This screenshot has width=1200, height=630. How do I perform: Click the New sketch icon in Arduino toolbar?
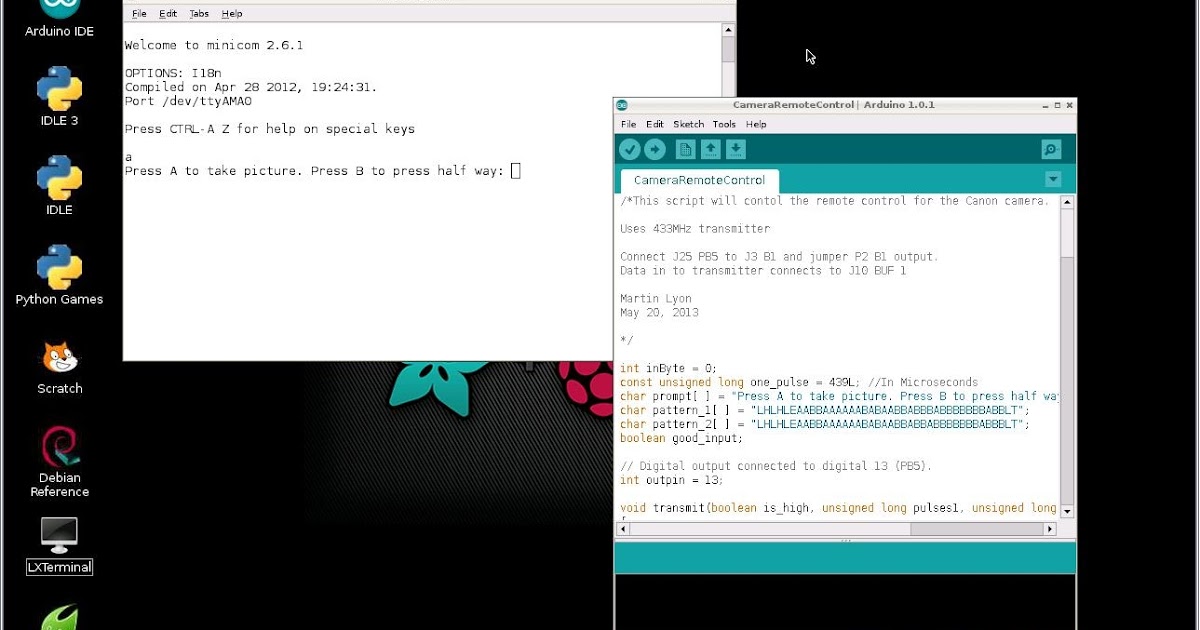click(685, 148)
